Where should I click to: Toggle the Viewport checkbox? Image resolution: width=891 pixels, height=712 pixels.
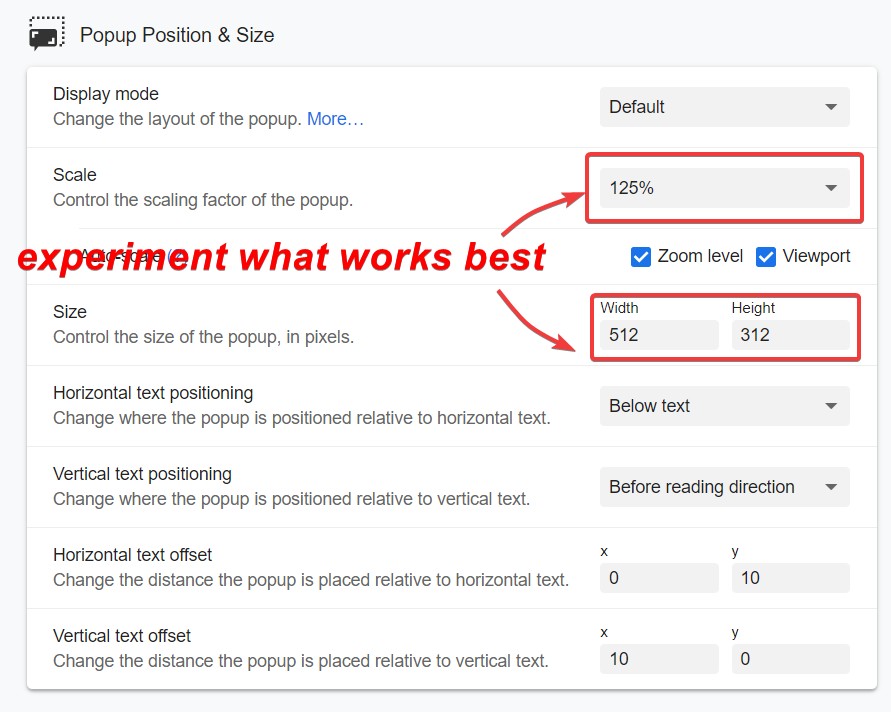766,257
